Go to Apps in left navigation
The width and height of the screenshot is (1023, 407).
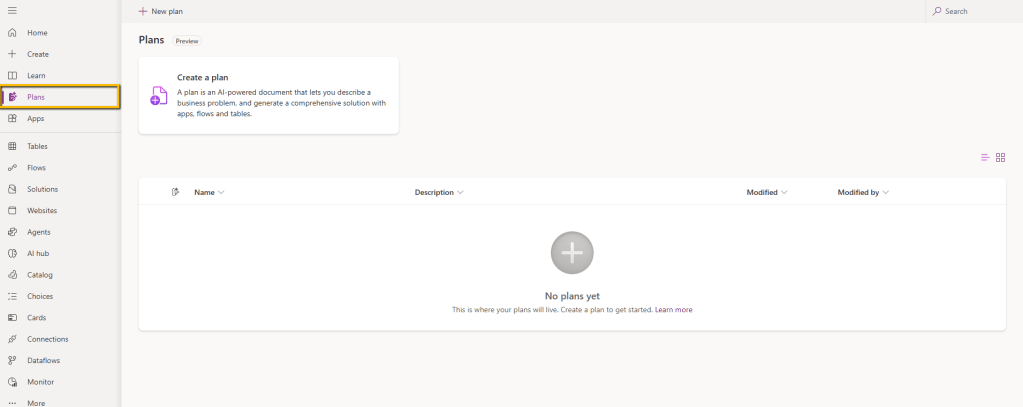tap(36, 118)
